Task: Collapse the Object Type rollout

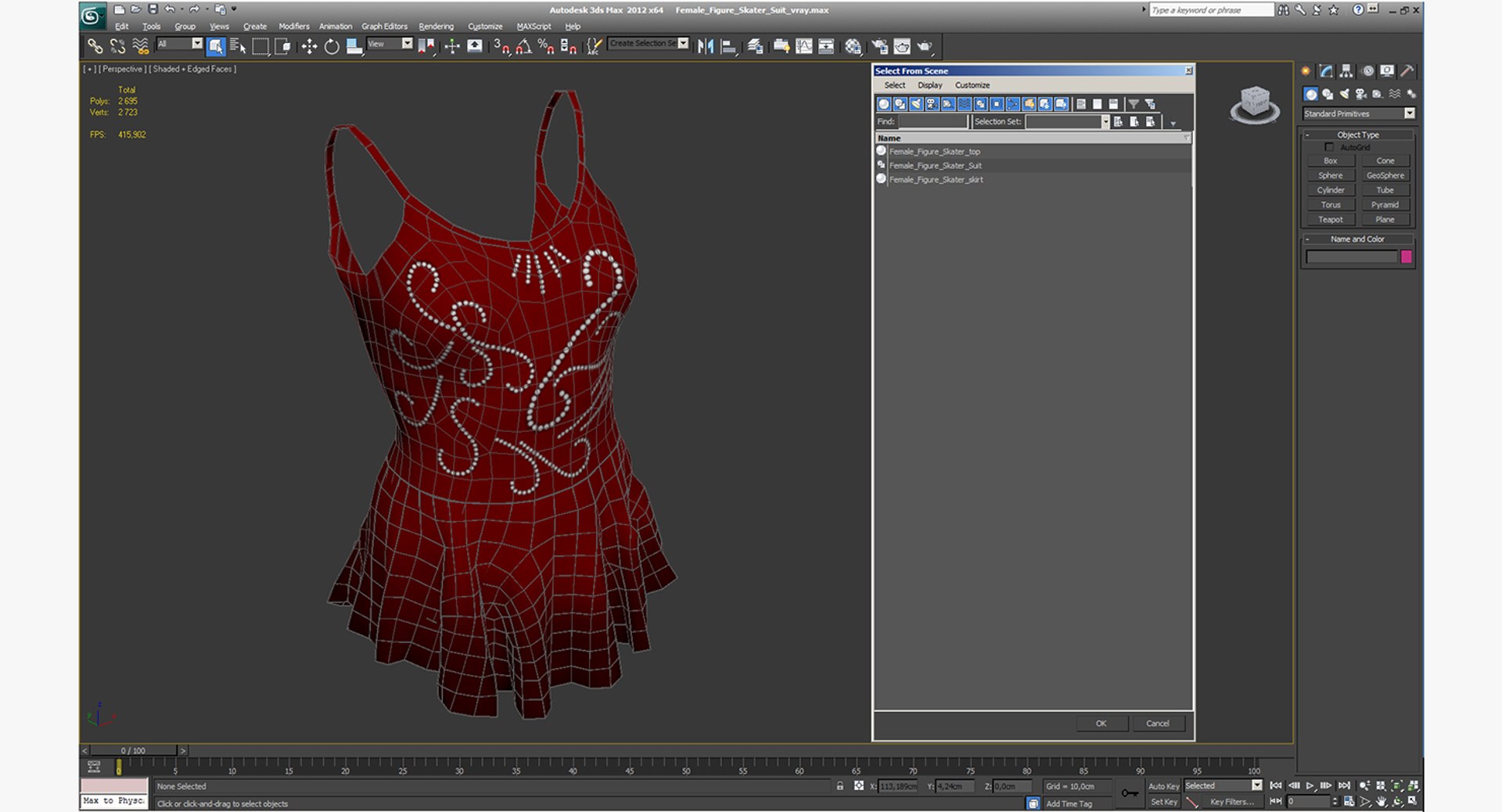Action: tap(1358, 135)
